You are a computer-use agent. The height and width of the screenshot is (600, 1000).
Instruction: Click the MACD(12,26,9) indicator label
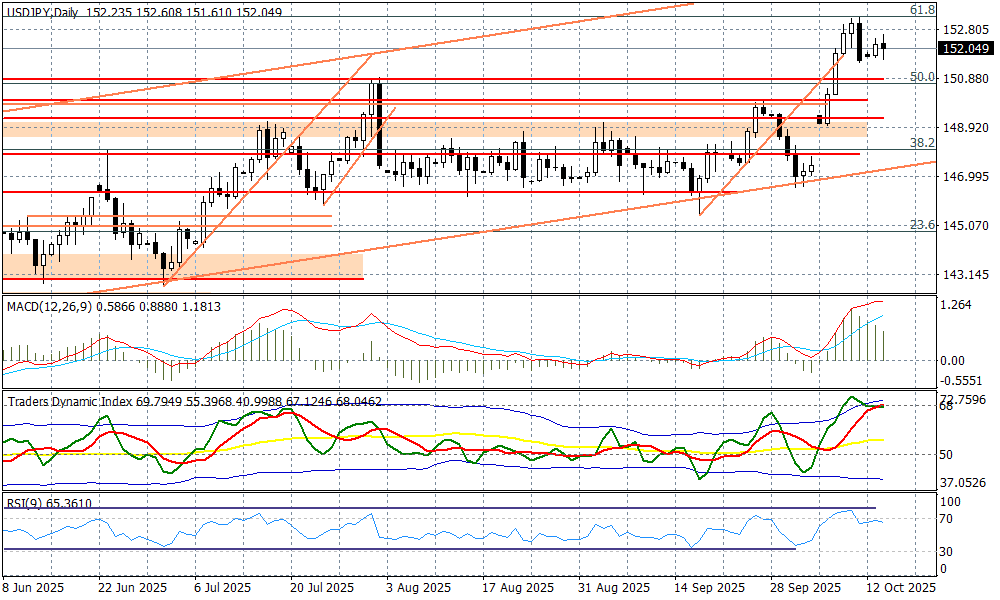pyautogui.click(x=49, y=306)
